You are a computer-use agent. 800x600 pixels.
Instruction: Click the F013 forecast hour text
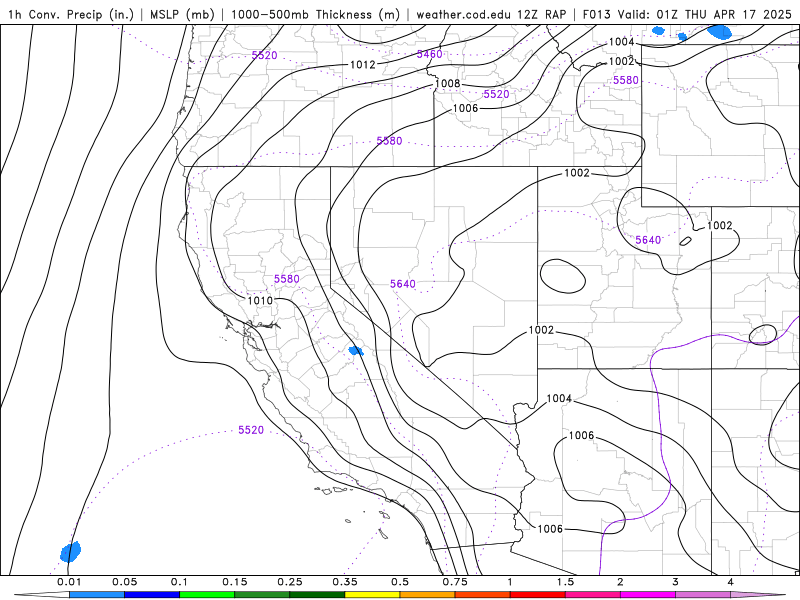click(596, 14)
